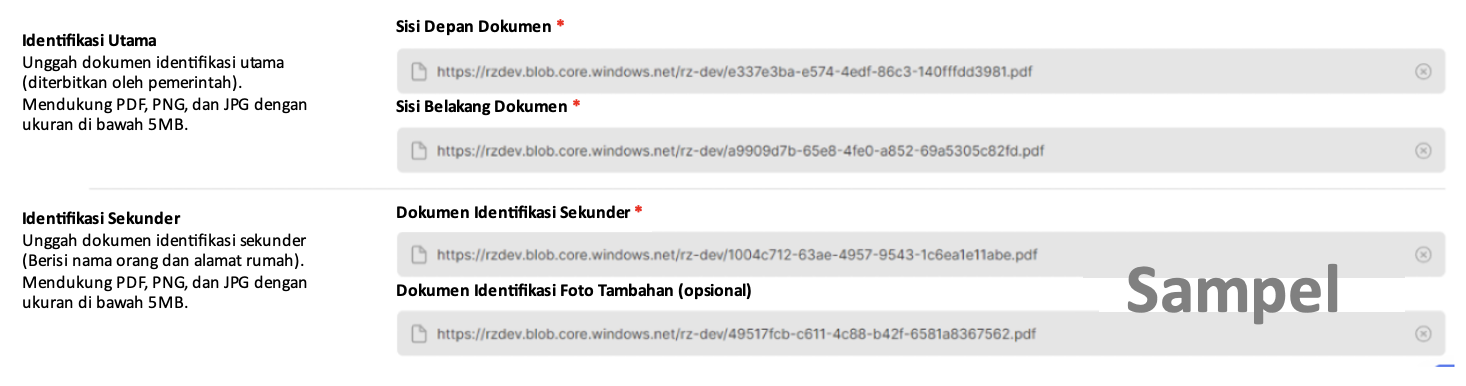Click file icon in Sisi Depan Dokumen field
The width and height of the screenshot is (1466, 386).
click(419, 72)
